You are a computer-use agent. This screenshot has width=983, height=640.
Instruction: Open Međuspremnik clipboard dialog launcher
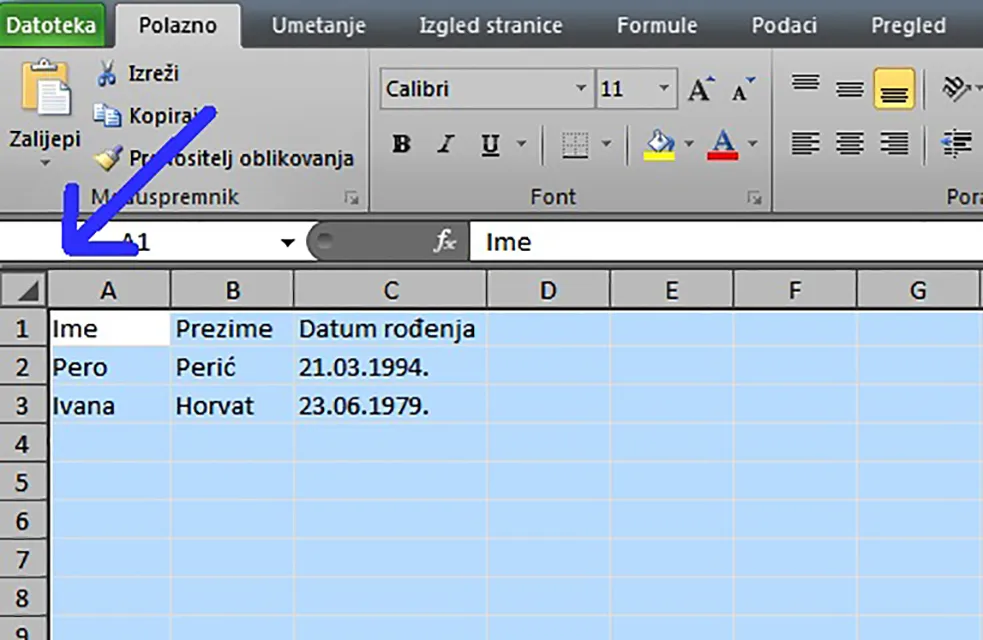coord(352,198)
